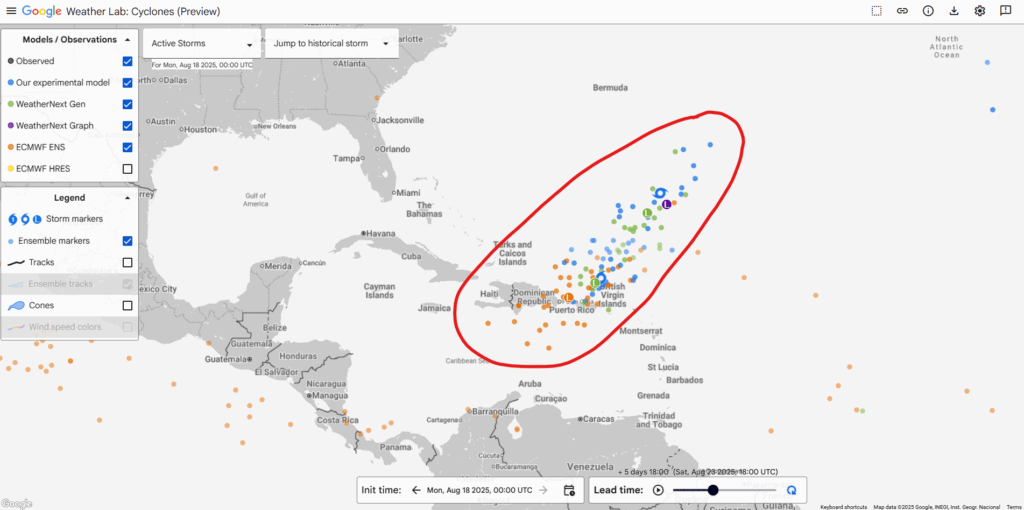1024x510 pixels.
Task: Click the 'For Mon, Aug 18 2025, 00:00 UTC' text
Action: click(x=202, y=65)
